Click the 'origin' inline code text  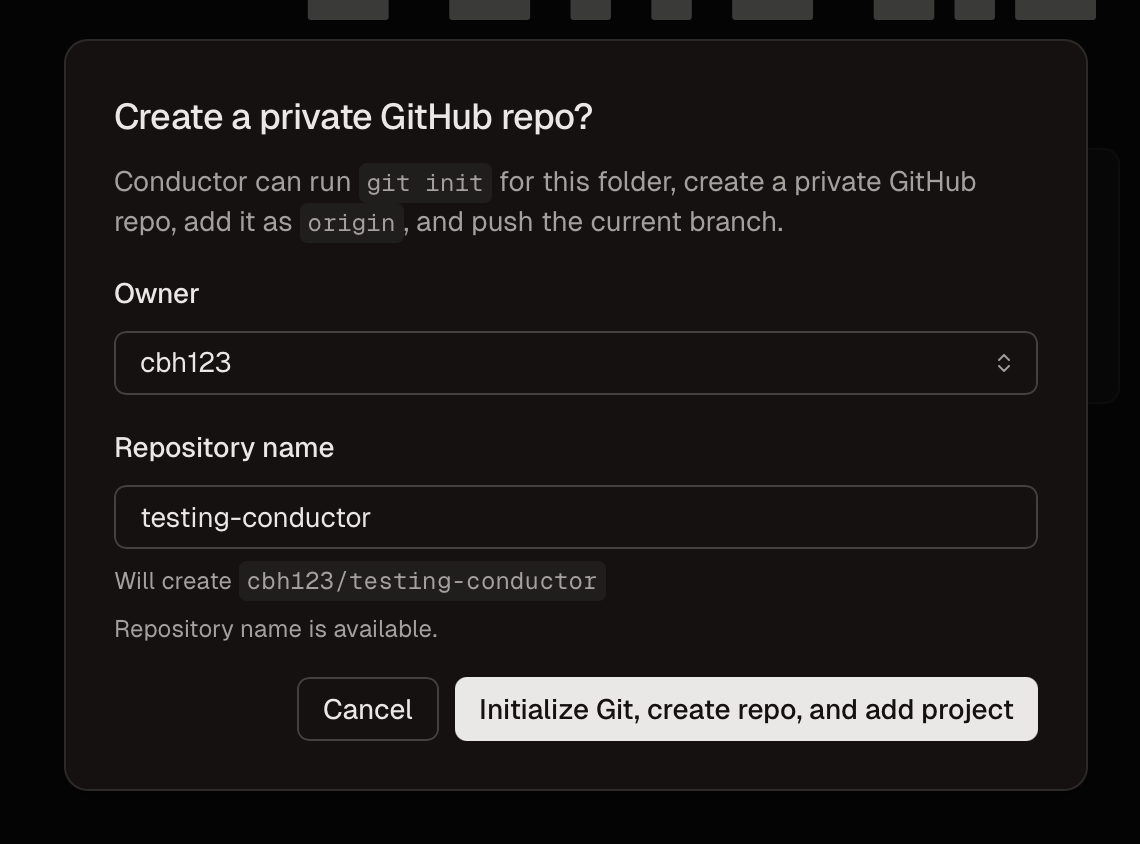[351, 222]
